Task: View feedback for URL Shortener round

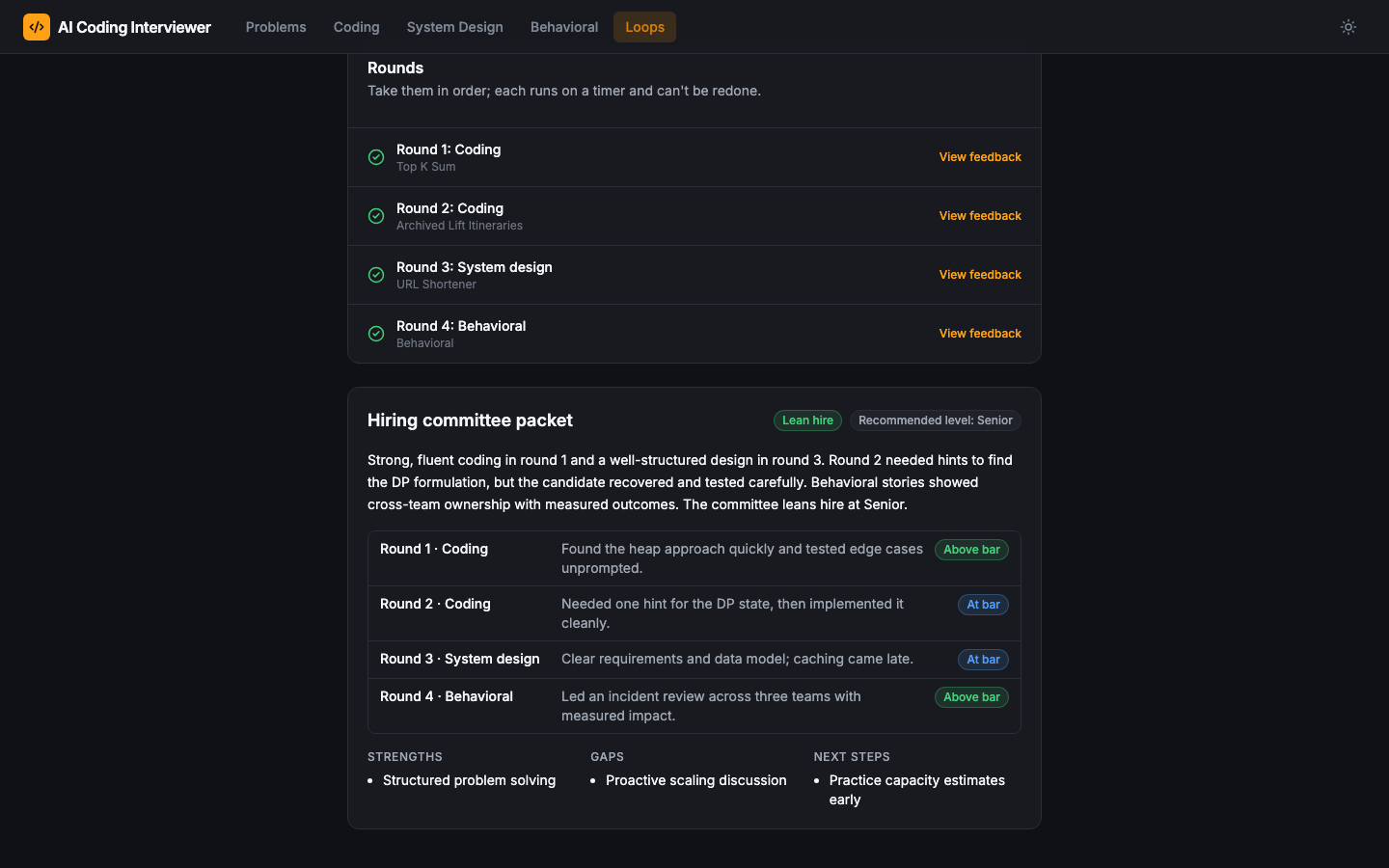Action: click(980, 275)
